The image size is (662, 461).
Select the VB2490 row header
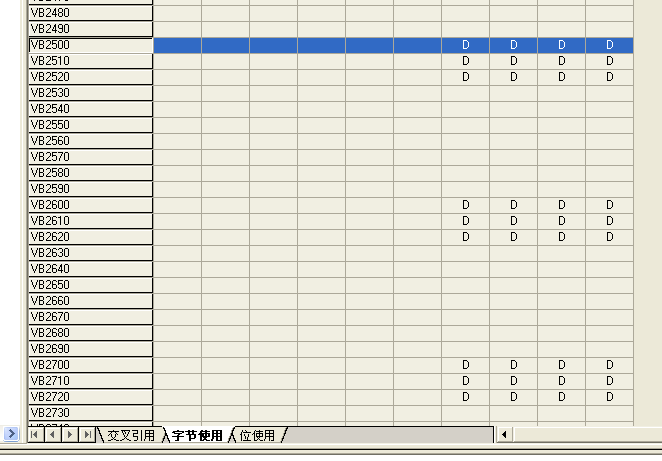click(x=90, y=29)
